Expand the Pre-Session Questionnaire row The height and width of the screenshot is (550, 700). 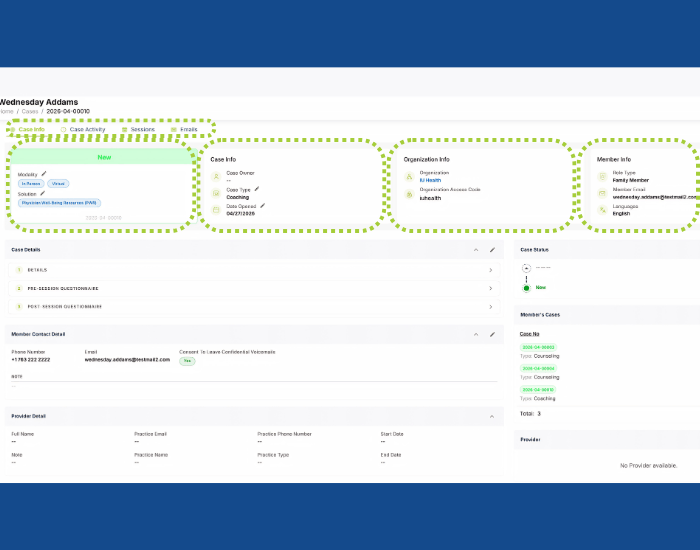coord(254,288)
